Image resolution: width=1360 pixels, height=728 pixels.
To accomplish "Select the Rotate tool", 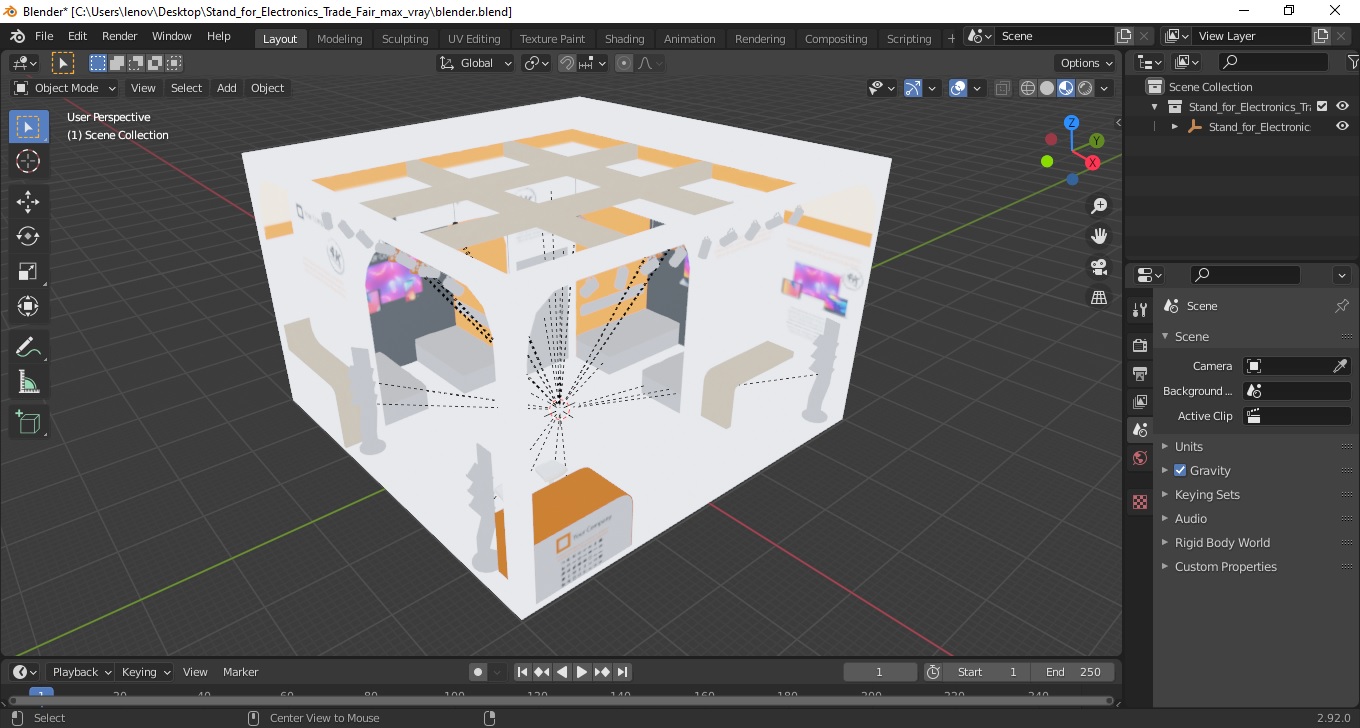I will (28, 236).
